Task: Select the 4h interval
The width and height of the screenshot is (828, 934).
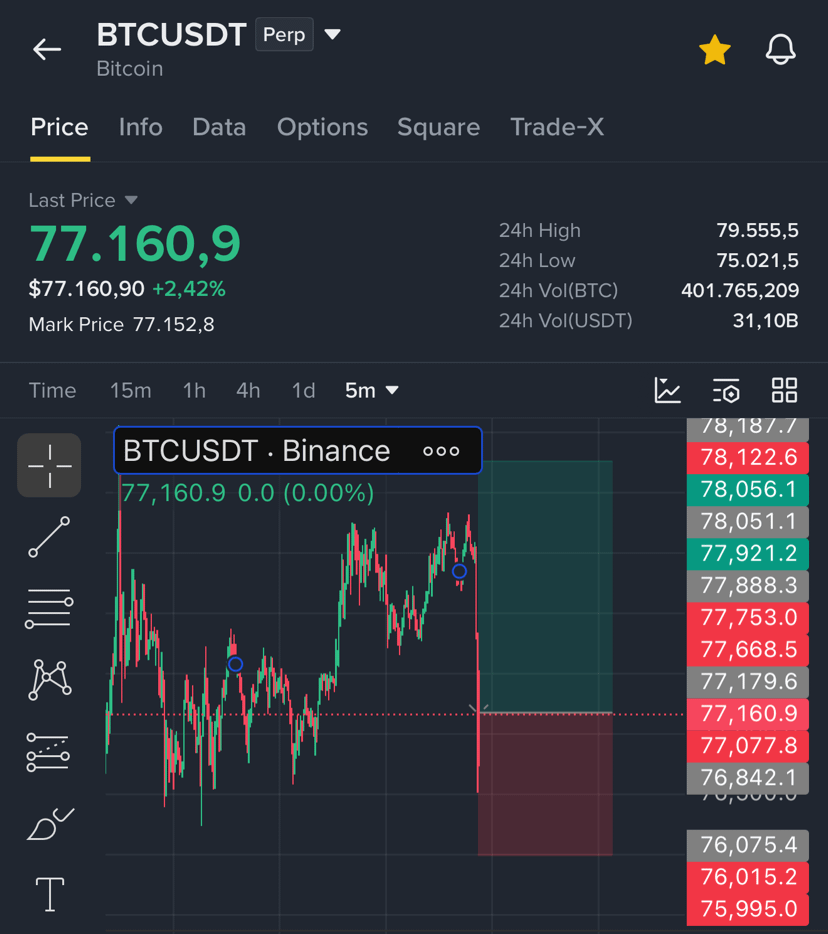Action: click(x=248, y=391)
